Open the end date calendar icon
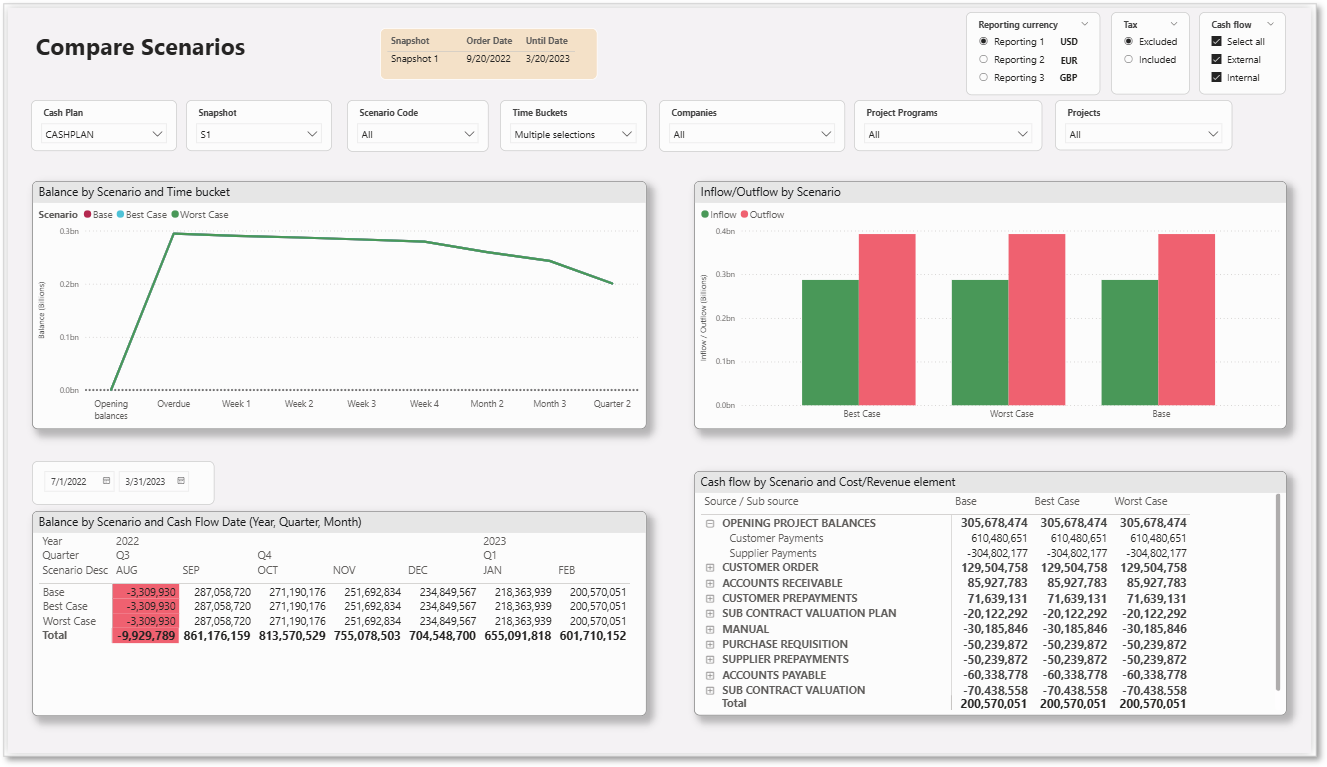This screenshot has width=1327, height=767. pyautogui.click(x=181, y=481)
